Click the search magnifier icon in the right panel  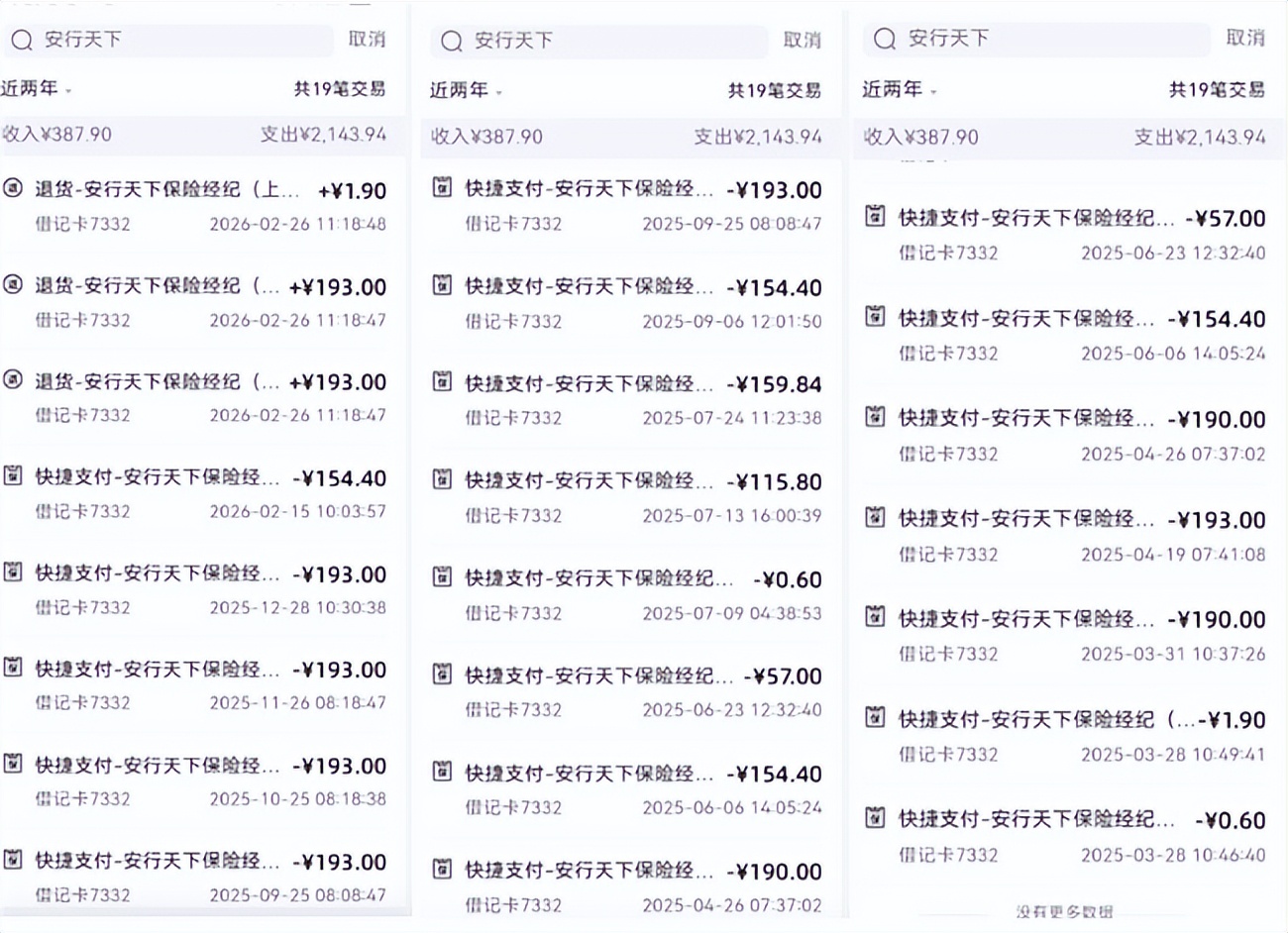click(884, 39)
